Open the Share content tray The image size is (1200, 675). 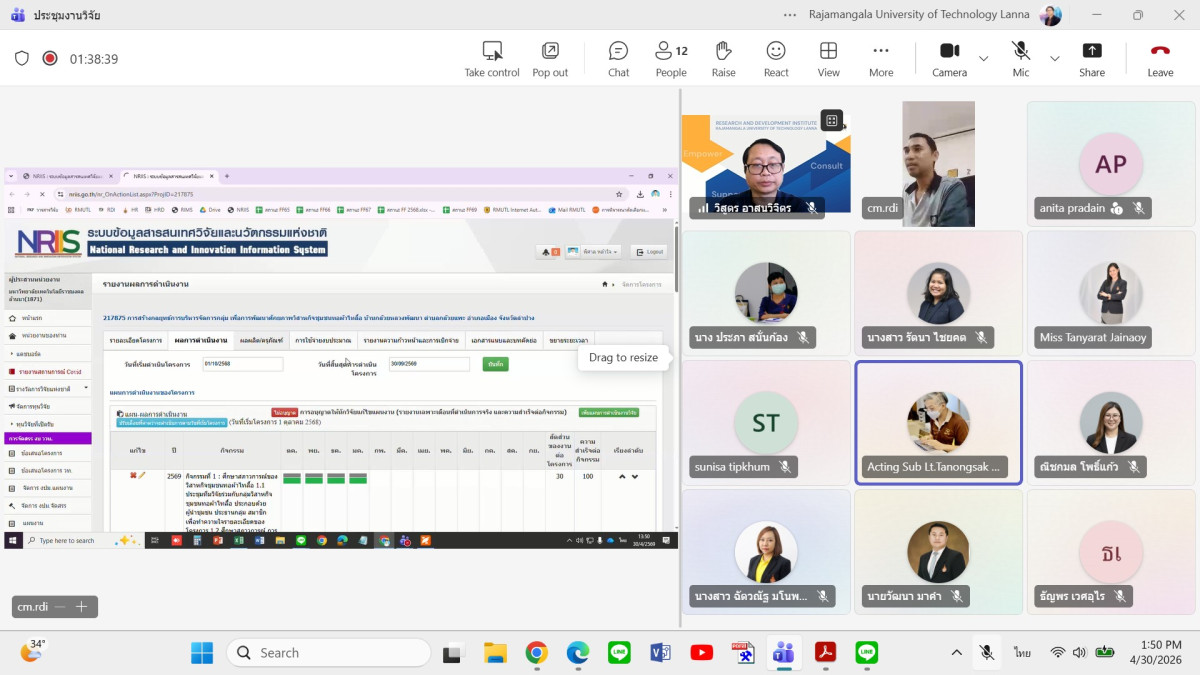tap(1092, 58)
